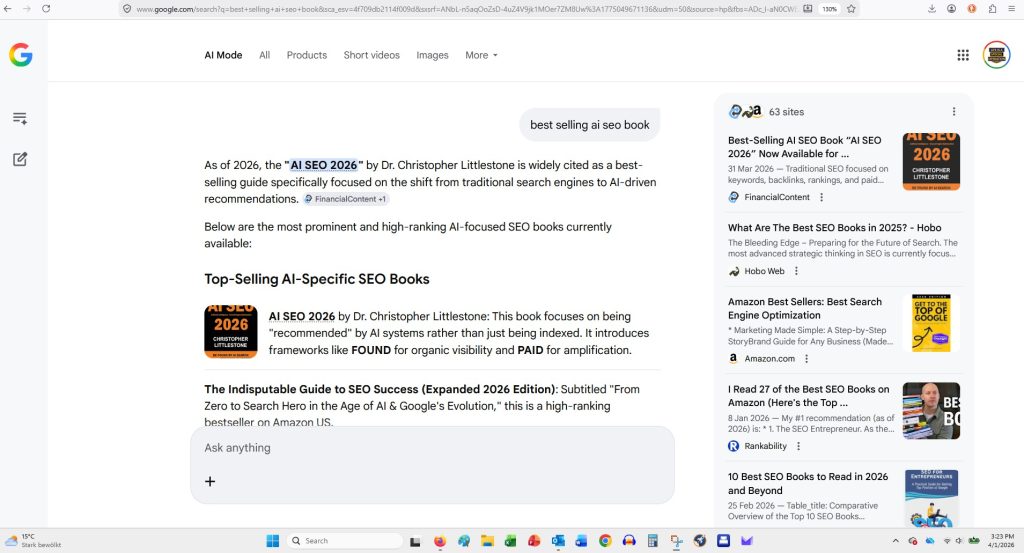Open Amazon Best Sellers Search Engine Optimization link
This screenshot has height=553, width=1024.
click(x=805, y=308)
